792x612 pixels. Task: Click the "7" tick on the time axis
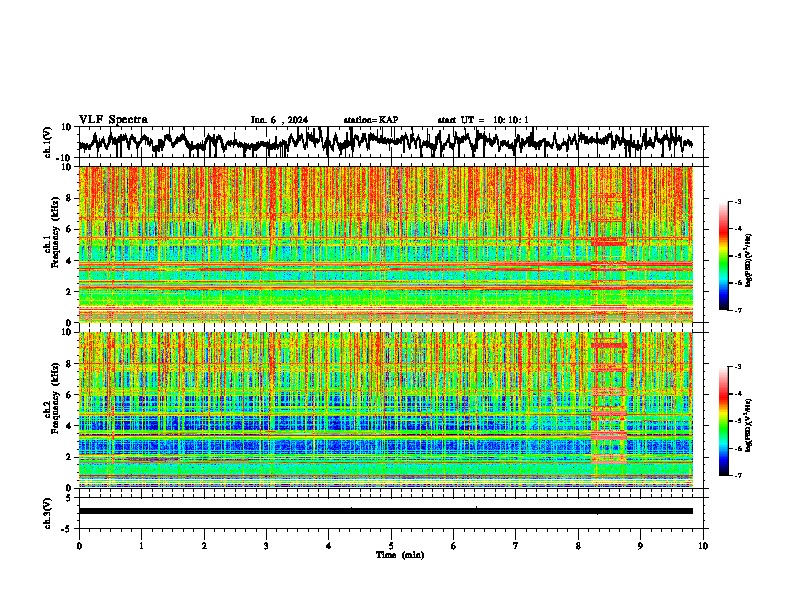[x=516, y=546]
